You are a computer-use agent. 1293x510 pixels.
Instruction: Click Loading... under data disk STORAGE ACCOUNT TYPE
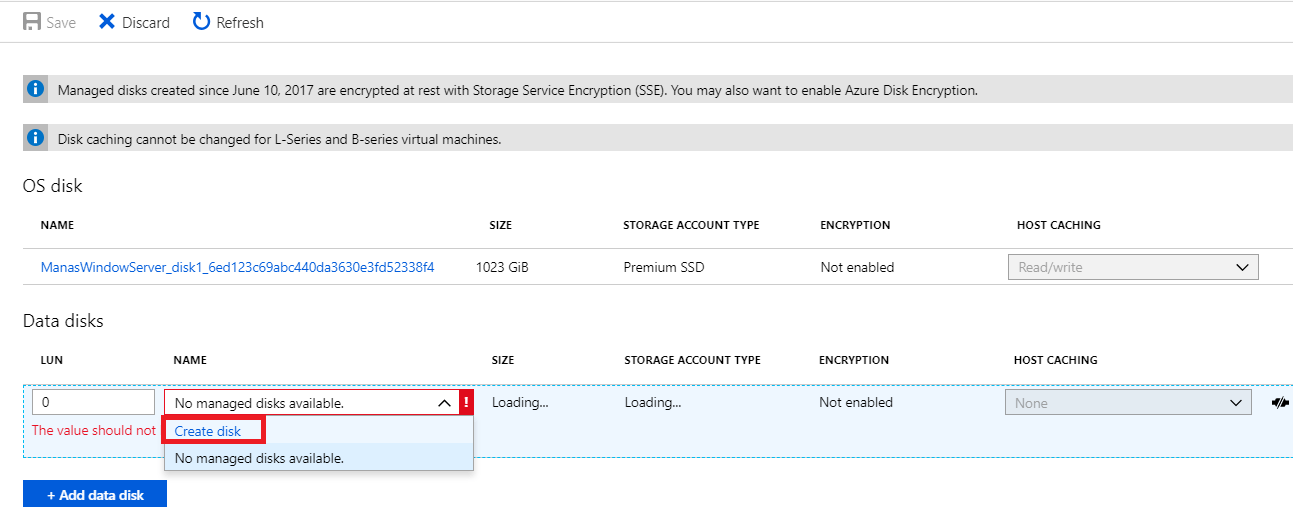(x=653, y=402)
